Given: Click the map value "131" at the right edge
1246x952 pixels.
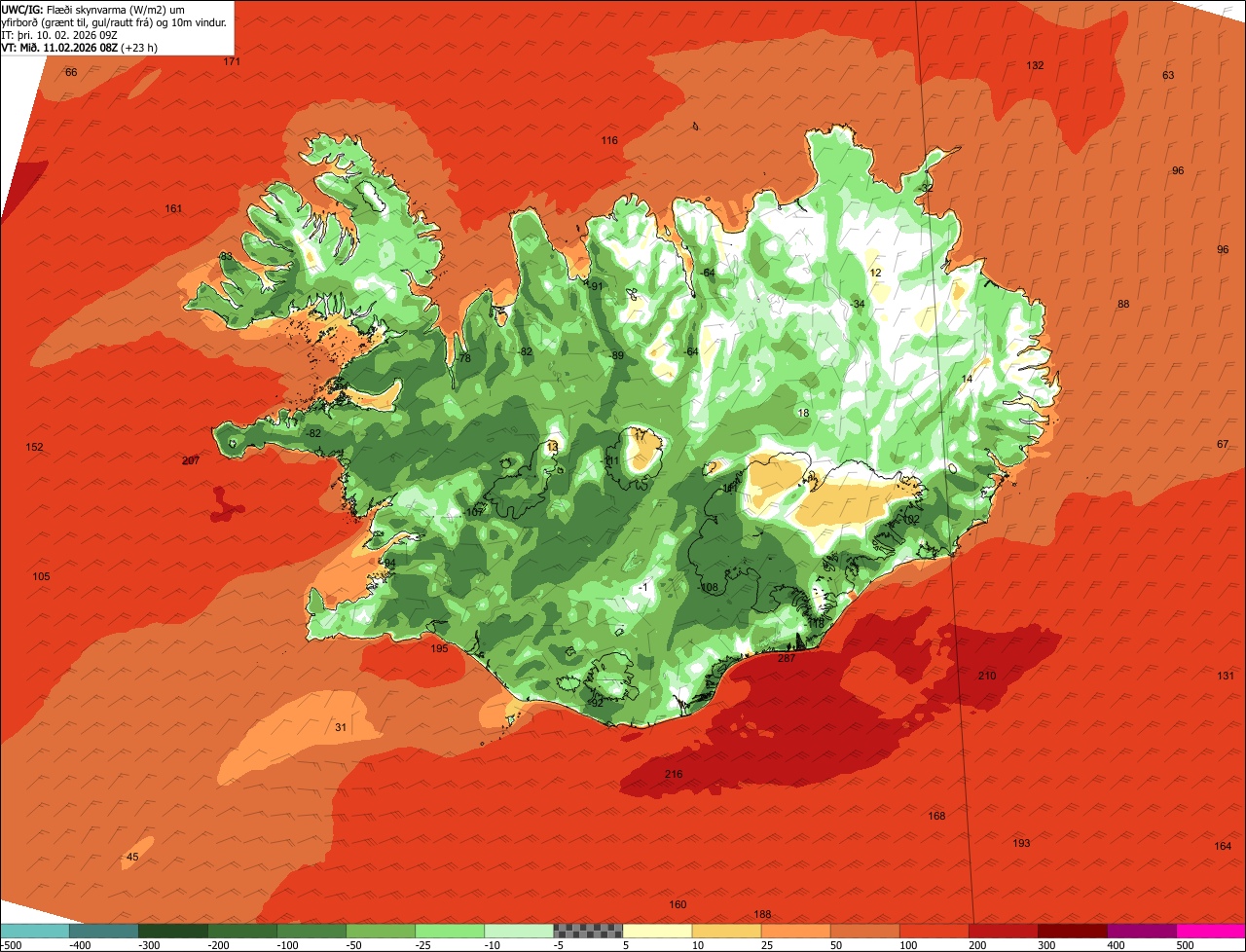Looking at the screenshot, I should click(1226, 676).
